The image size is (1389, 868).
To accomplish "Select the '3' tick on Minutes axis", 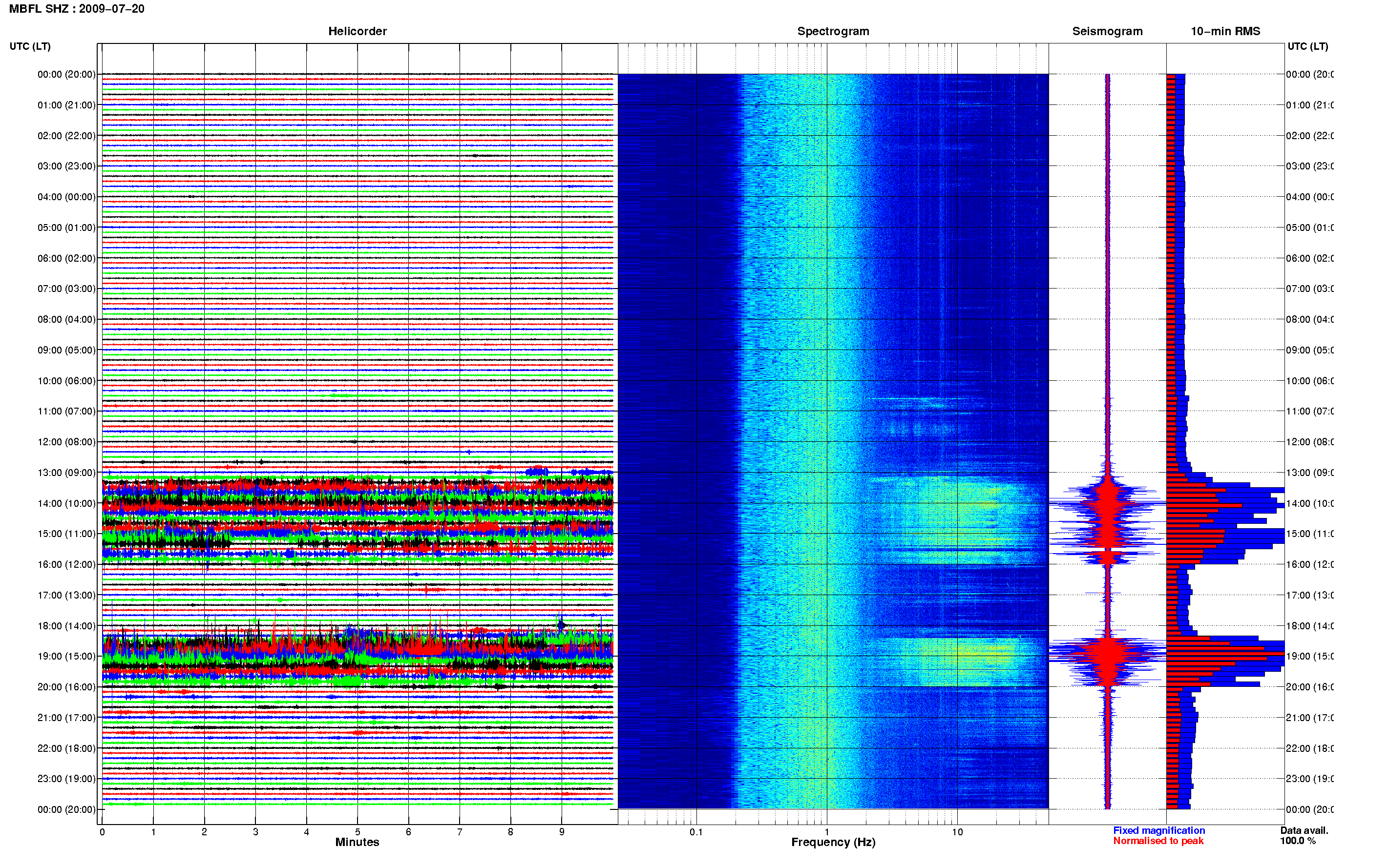I will point(255,832).
